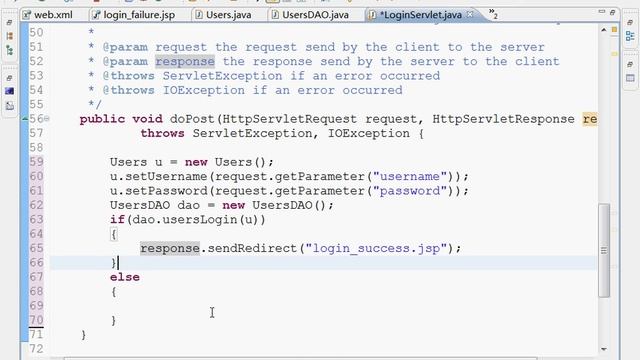Click the comment end '*/' on line 55
640x360 pixels.
[x=95, y=104]
